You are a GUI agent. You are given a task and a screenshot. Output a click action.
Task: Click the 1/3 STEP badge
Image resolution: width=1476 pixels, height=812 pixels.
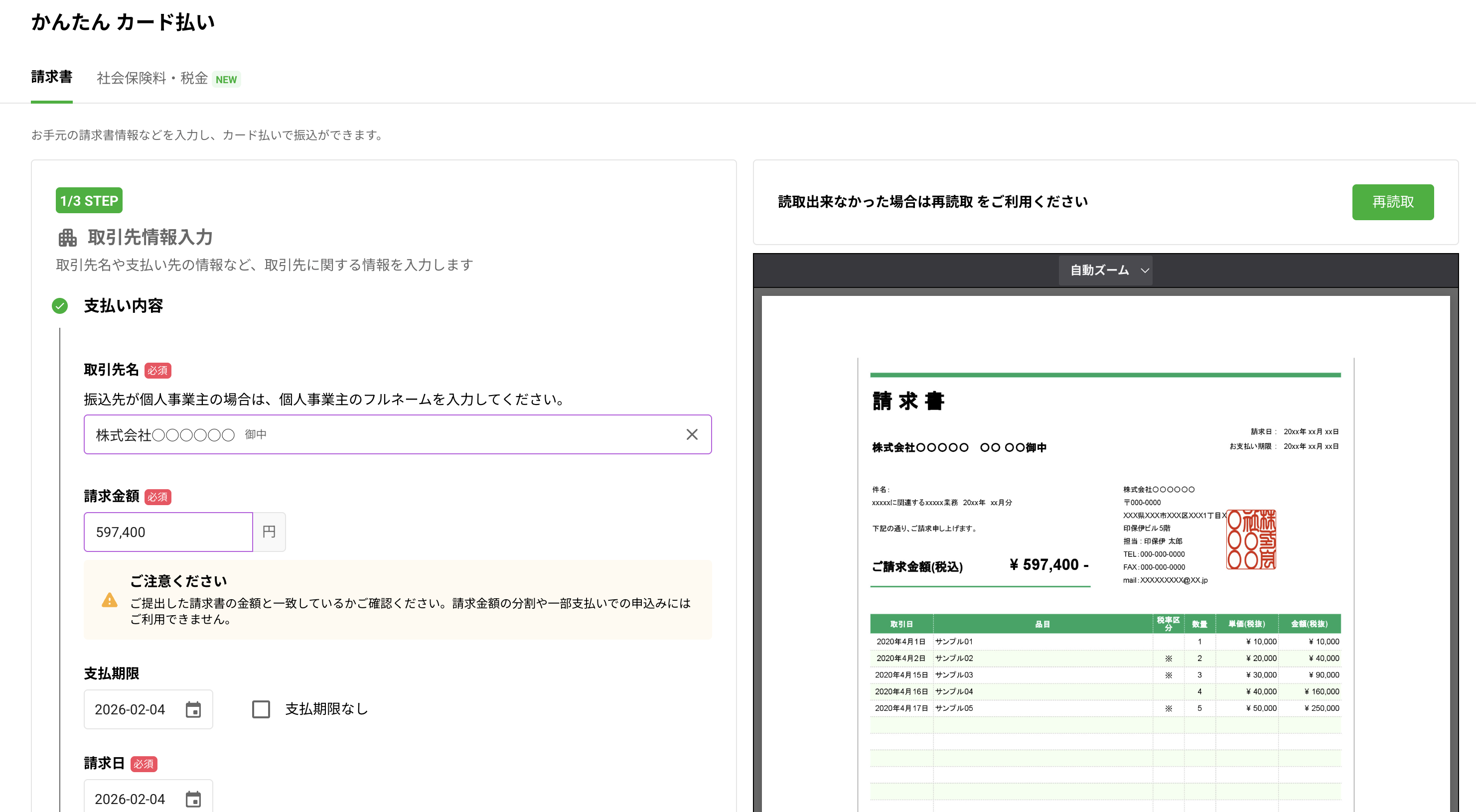(89, 200)
